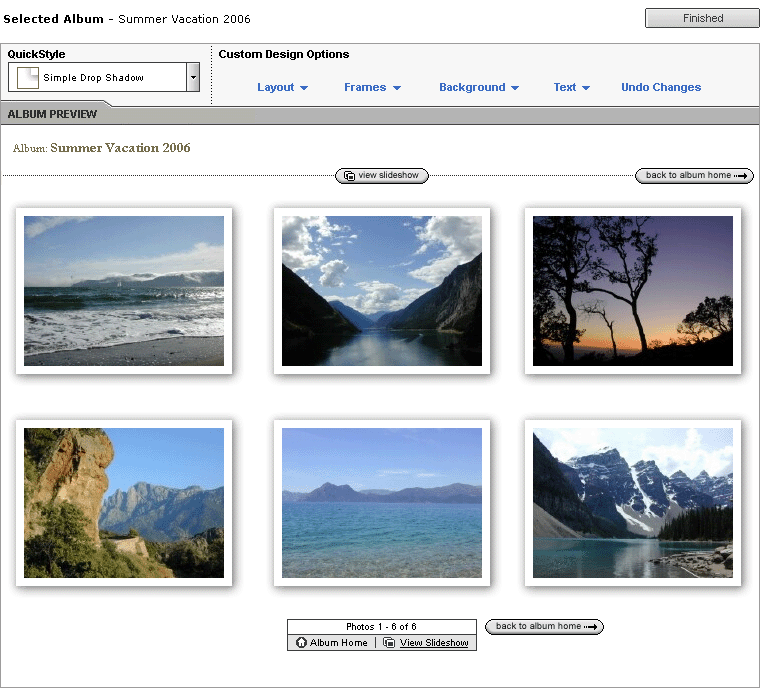760x690 pixels.
Task: Click the Selected Album header text
Action: click(x=53, y=19)
